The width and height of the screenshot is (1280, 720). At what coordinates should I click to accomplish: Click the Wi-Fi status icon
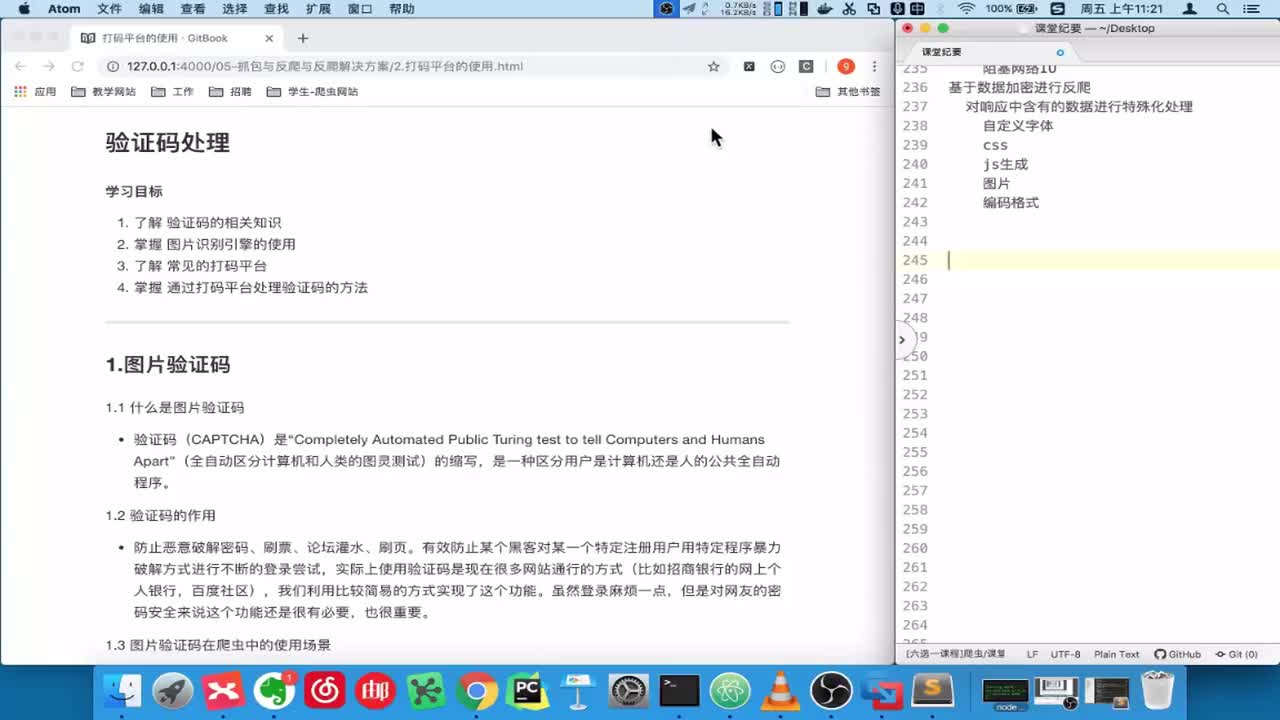click(966, 9)
